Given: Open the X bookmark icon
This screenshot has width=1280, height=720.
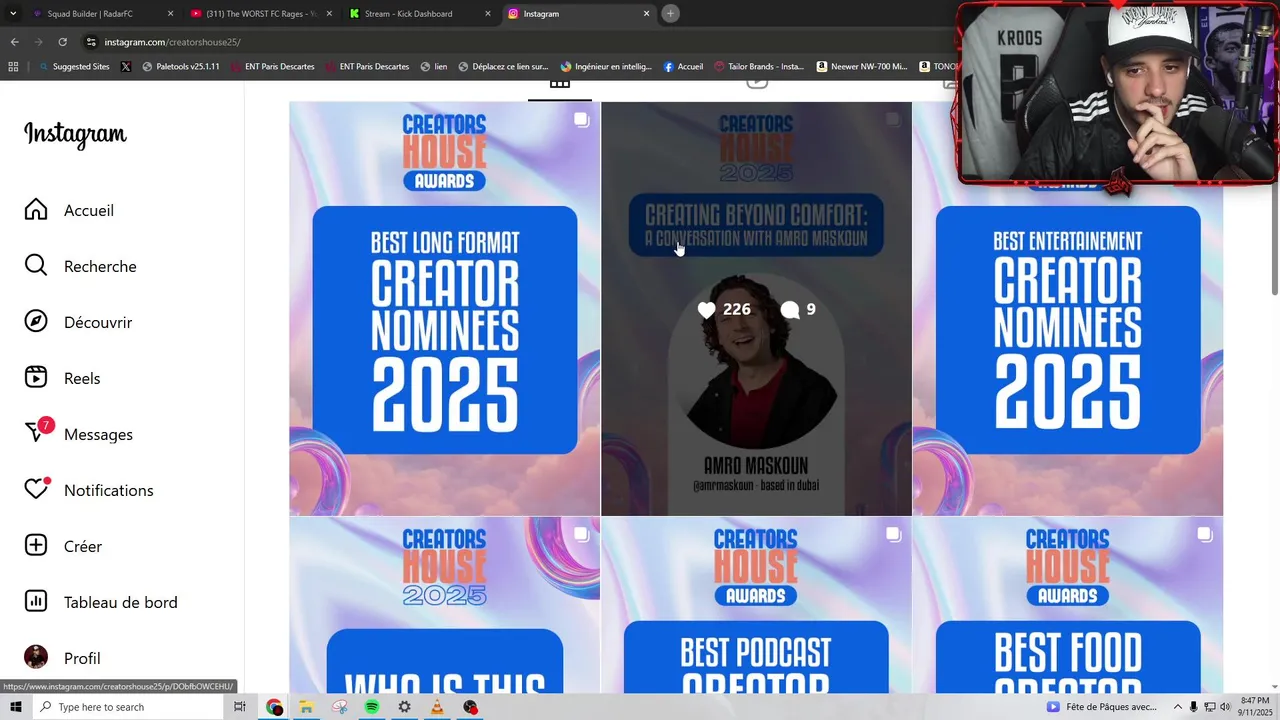Looking at the screenshot, I should click(x=125, y=66).
